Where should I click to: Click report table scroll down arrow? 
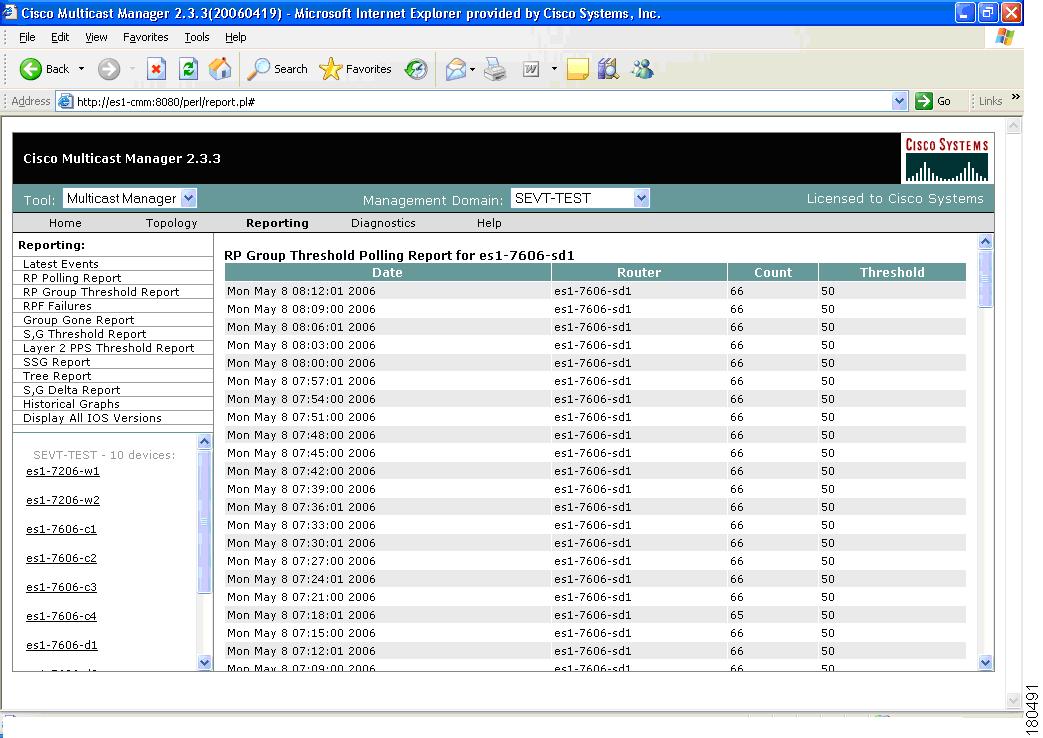point(986,662)
